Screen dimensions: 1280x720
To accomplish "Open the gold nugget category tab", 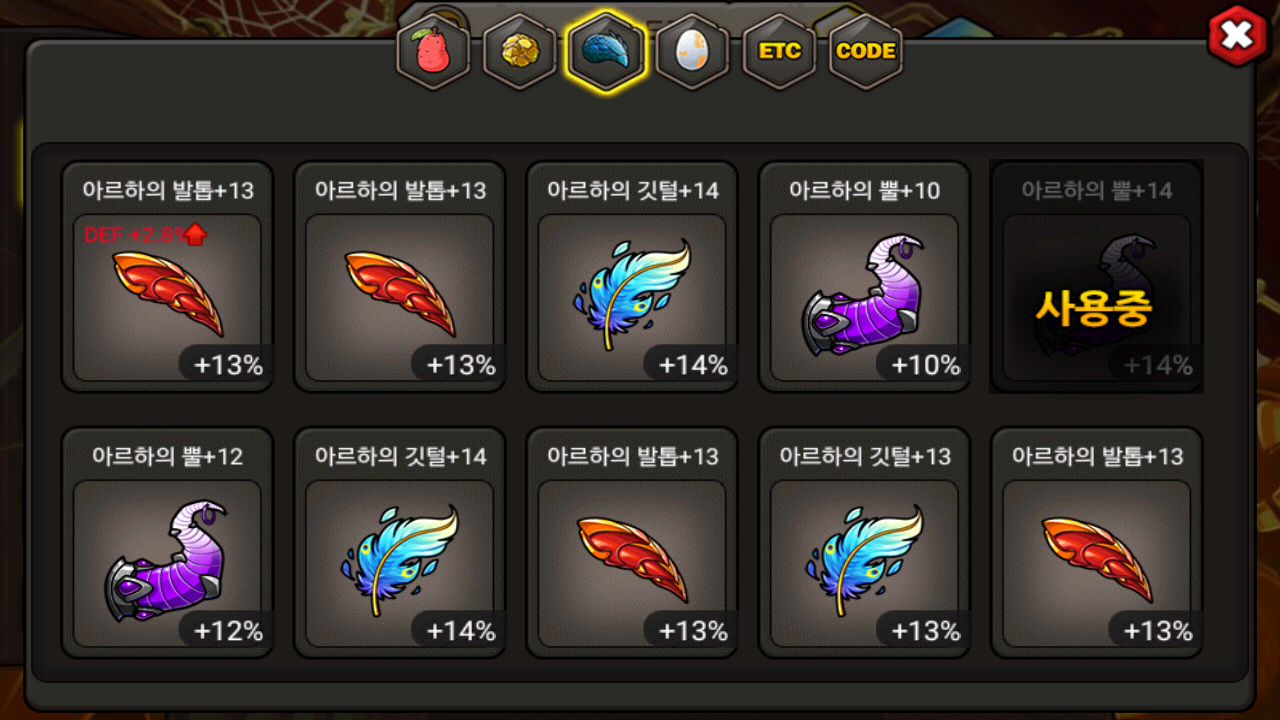I will click(518, 50).
